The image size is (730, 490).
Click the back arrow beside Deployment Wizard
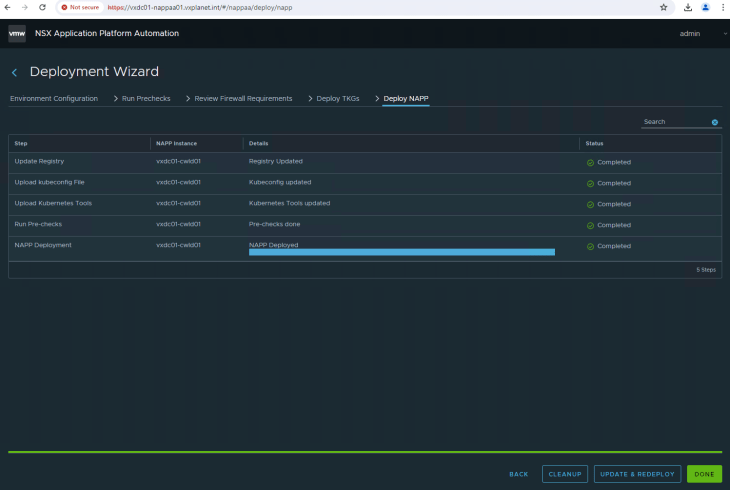coord(14,73)
